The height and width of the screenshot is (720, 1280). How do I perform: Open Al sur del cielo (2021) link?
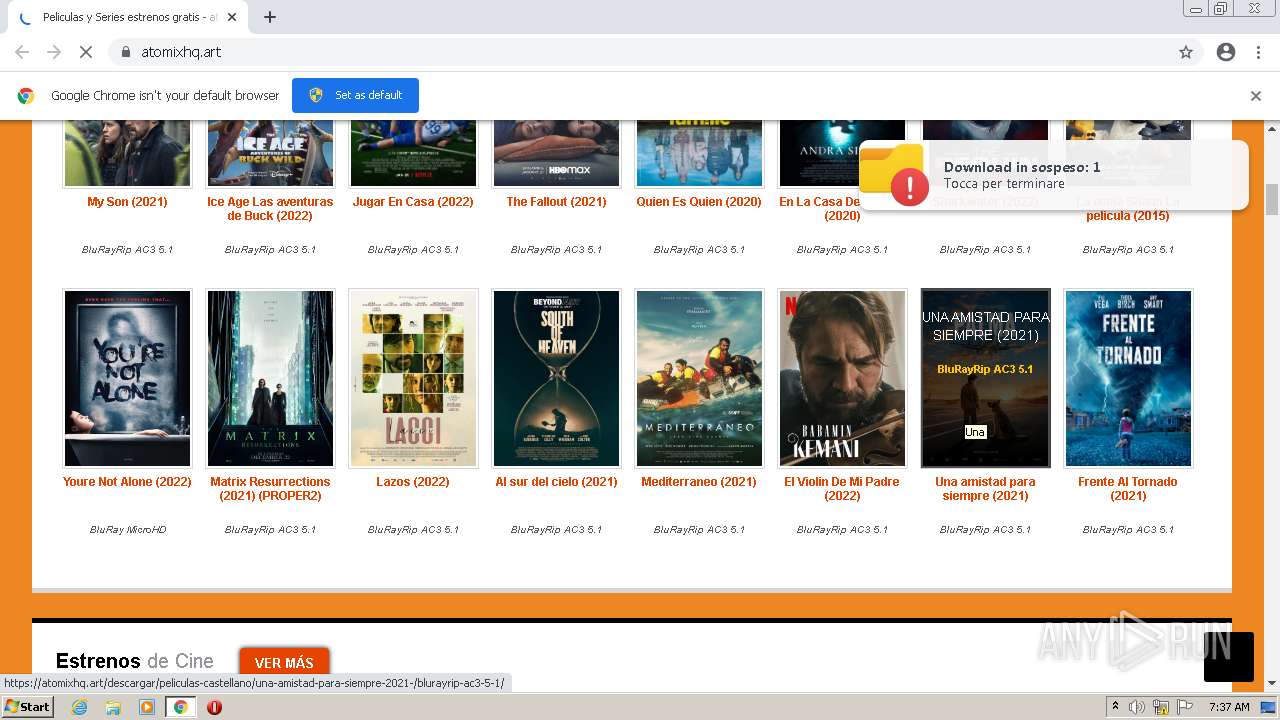[556, 482]
